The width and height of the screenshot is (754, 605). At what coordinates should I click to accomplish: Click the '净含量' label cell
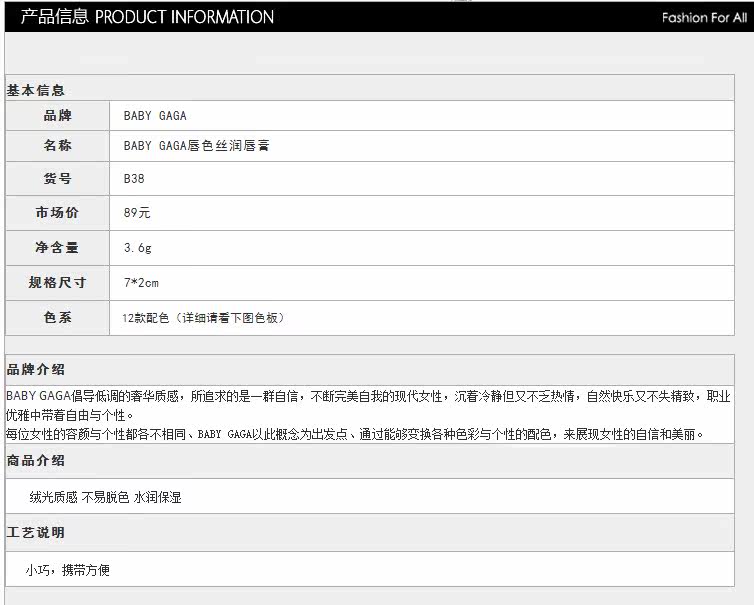click(58, 248)
